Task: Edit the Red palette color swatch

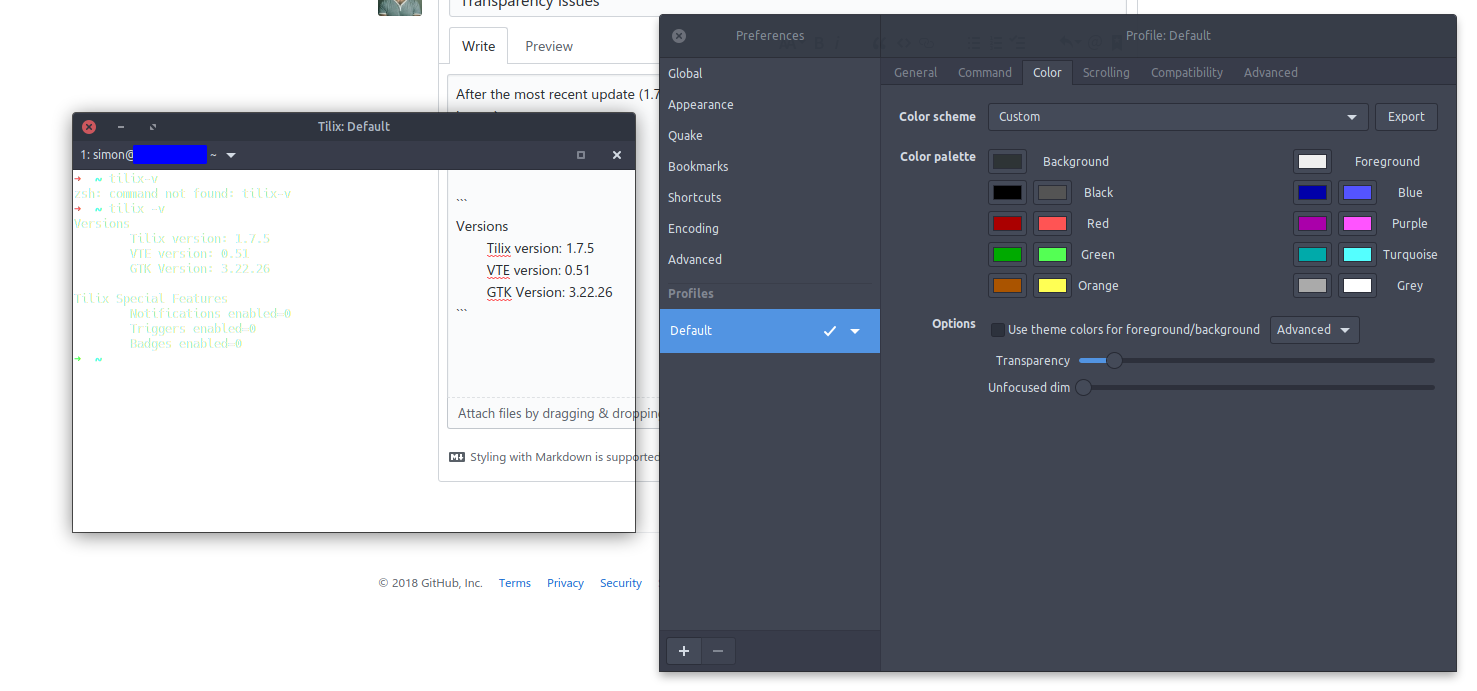Action: [1007, 223]
